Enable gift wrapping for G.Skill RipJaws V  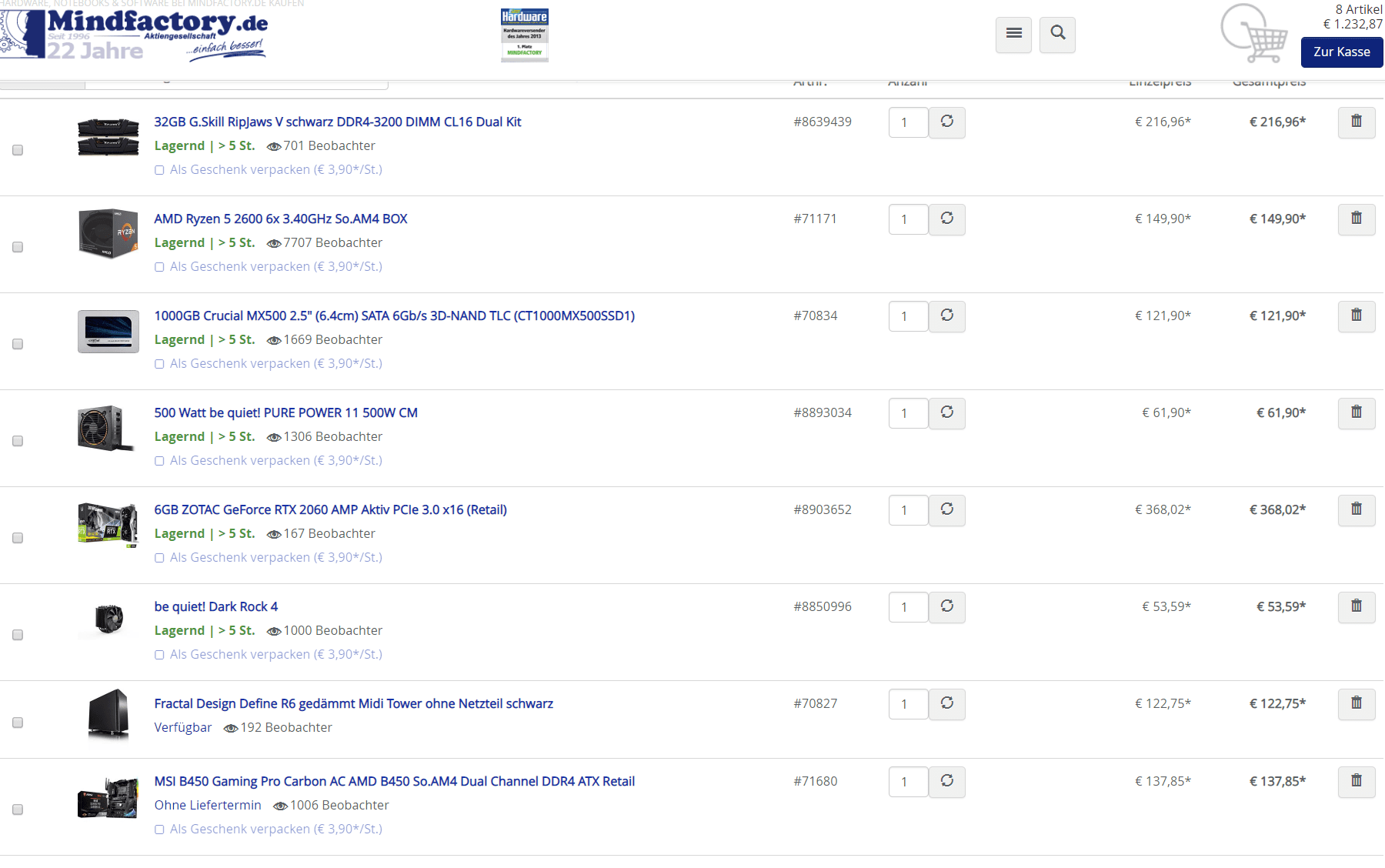(x=159, y=170)
